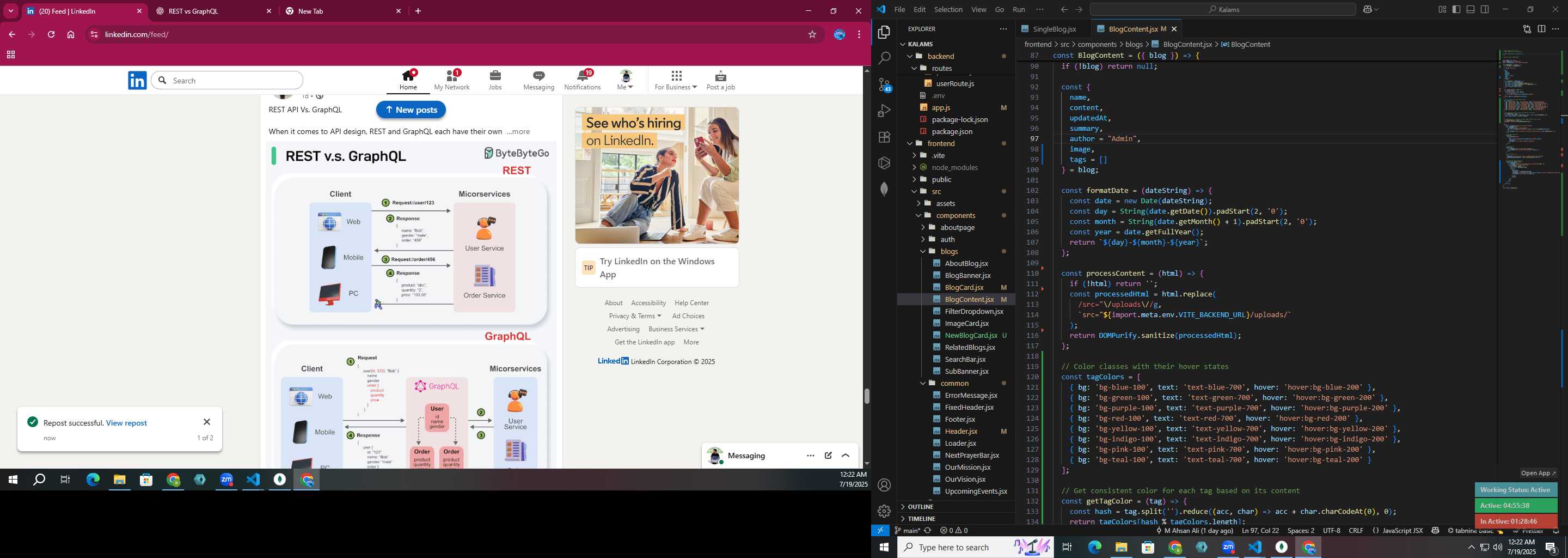Click Customize Layout icon in VS Code
Viewport: 1568px width, 558px height.
coord(1442,9)
